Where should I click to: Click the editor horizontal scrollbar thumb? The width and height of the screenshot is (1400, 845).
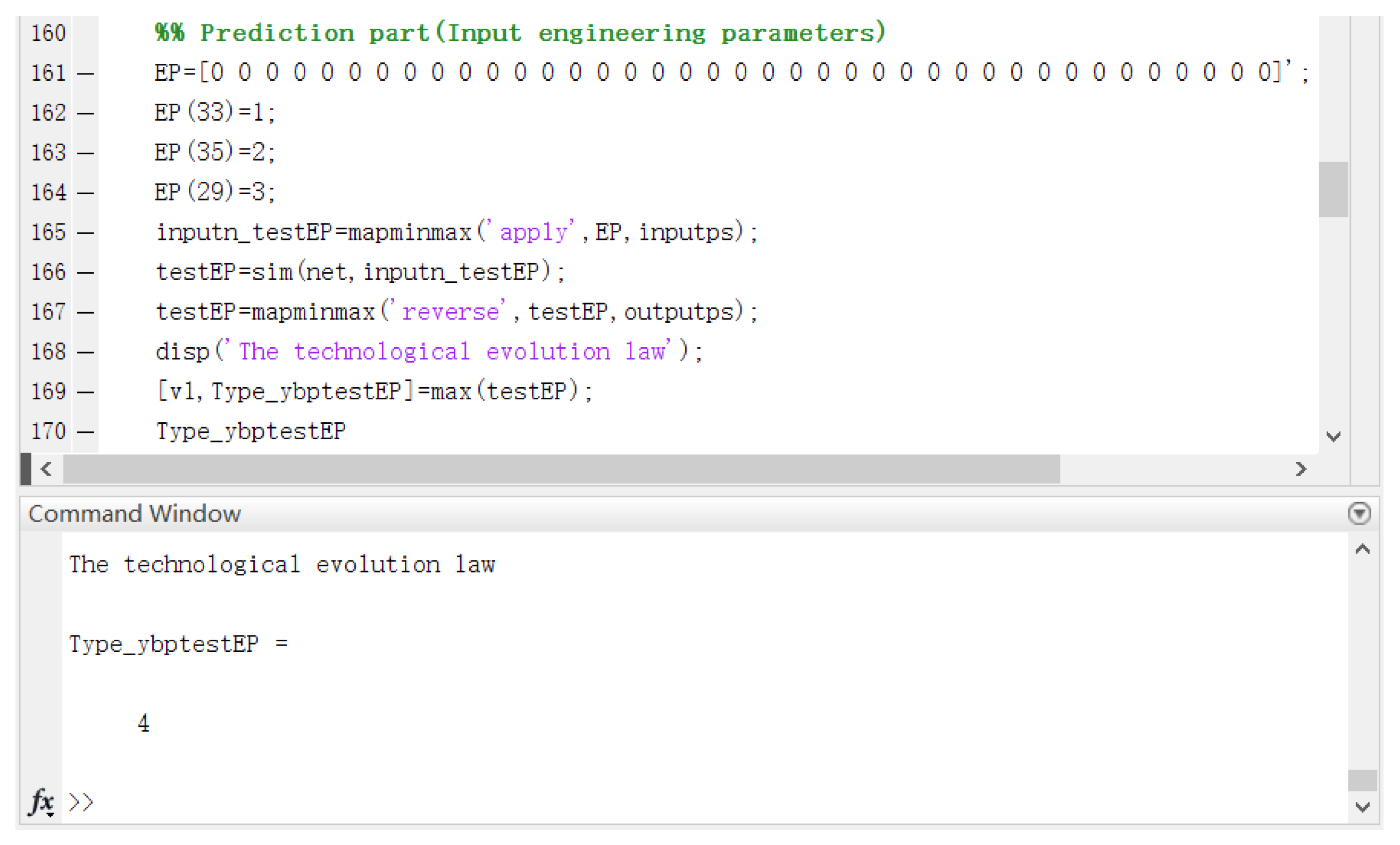(561, 469)
